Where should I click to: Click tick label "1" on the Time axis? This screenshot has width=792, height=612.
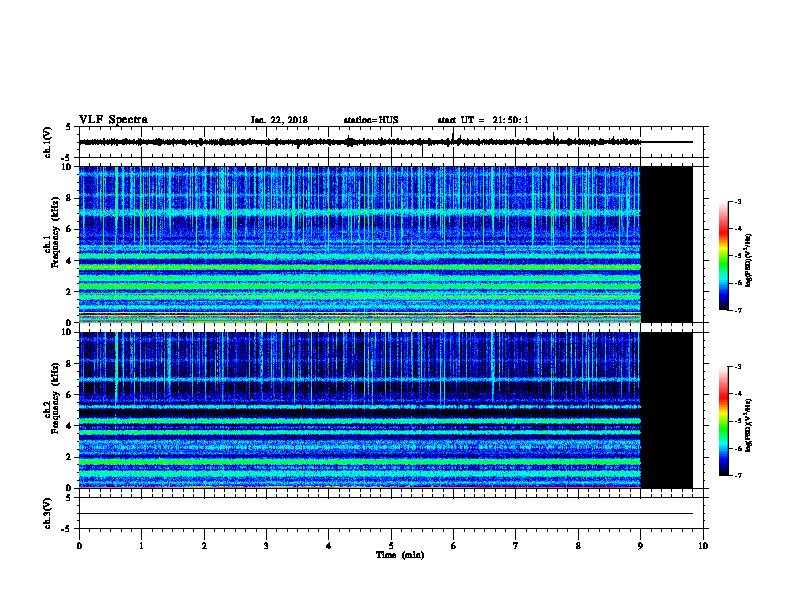(x=141, y=545)
